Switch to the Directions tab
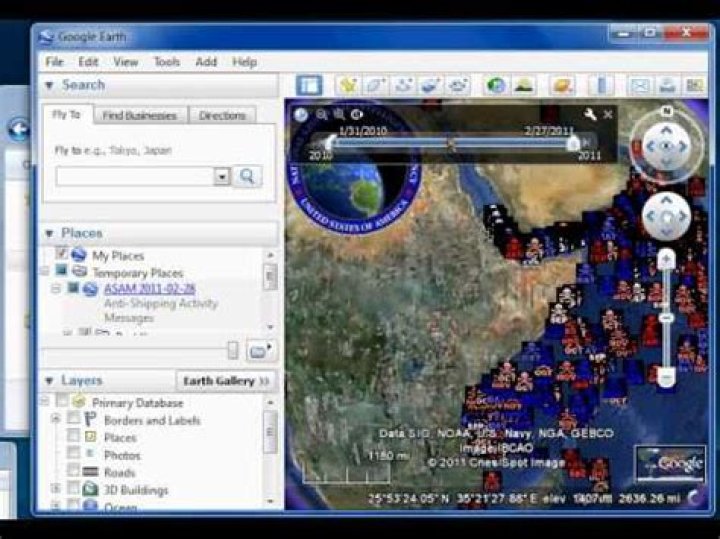Viewport: 720px width, 539px height. coord(222,115)
